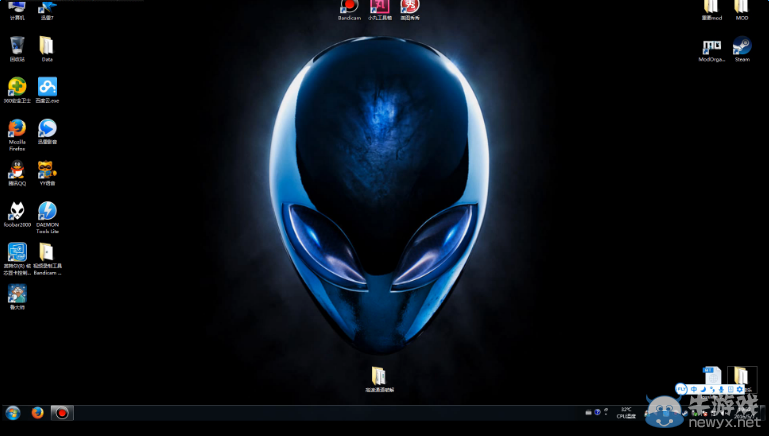Open the MOD folder at top right
This screenshot has height=436, width=769.
pos(742,10)
